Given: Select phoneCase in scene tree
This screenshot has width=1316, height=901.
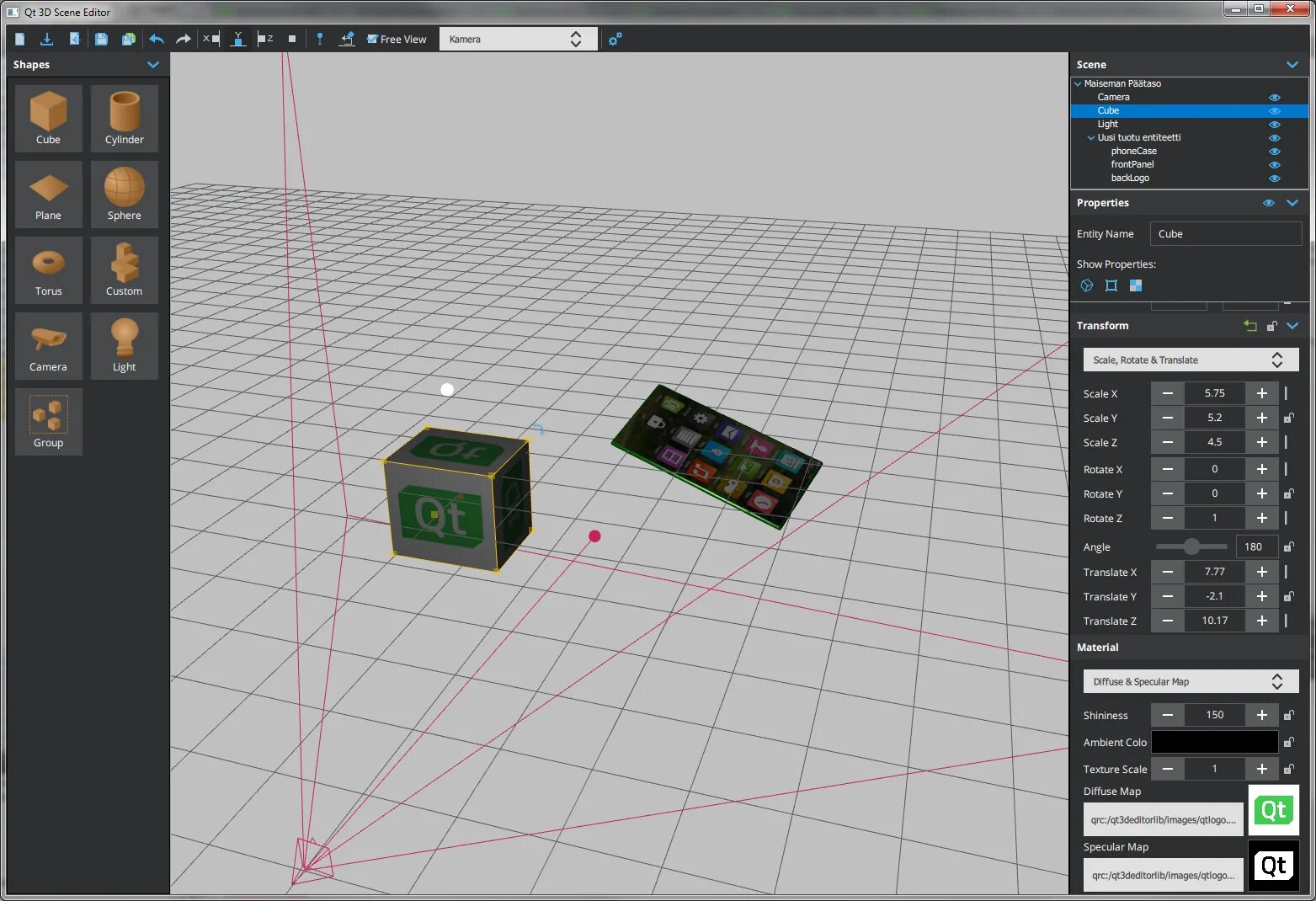Looking at the screenshot, I should 1133,152.
